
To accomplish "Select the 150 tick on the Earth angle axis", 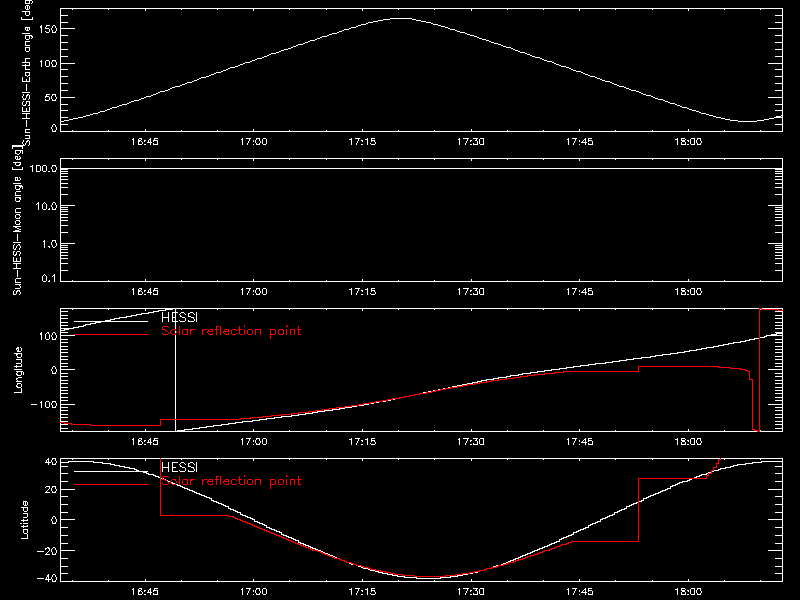I will (x=48, y=29).
